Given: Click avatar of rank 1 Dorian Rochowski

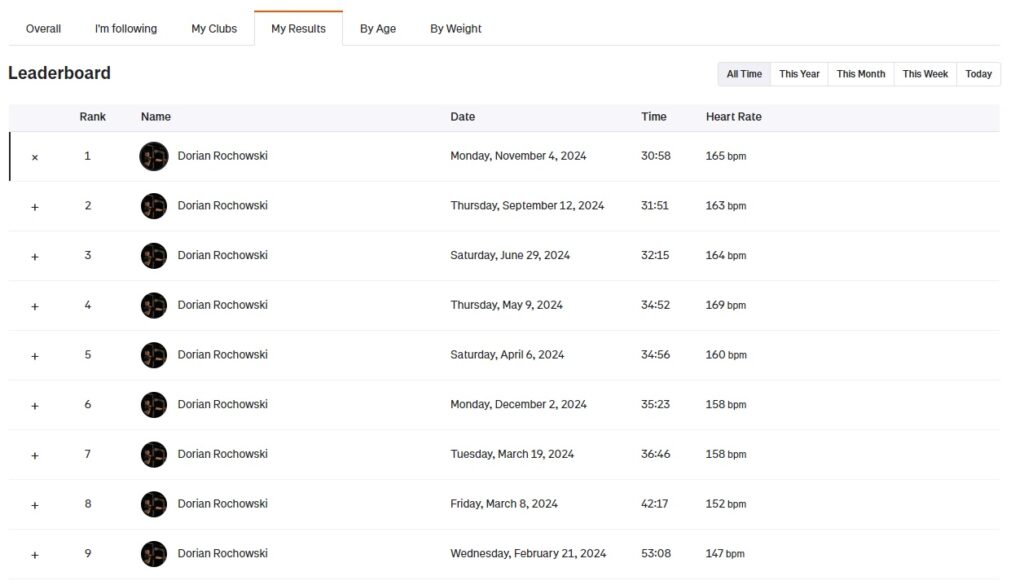Looking at the screenshot, I should [153, 156].
